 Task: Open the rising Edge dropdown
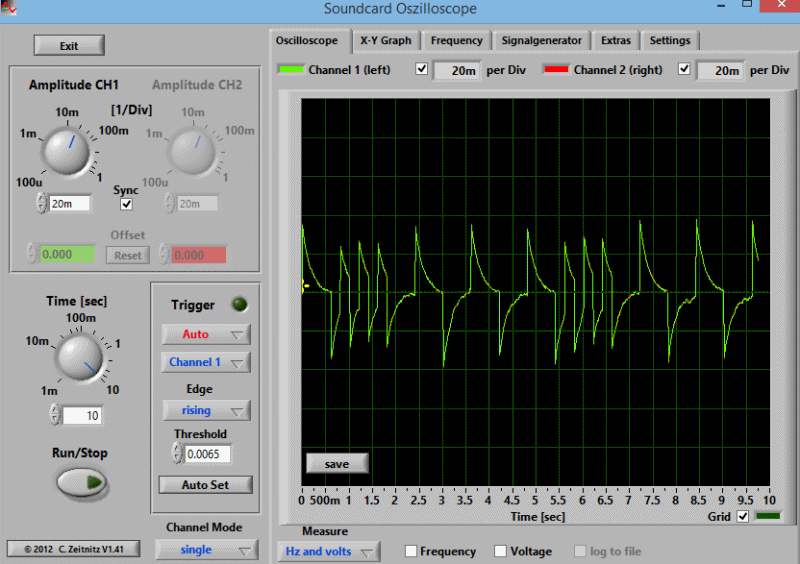[206, 410]
